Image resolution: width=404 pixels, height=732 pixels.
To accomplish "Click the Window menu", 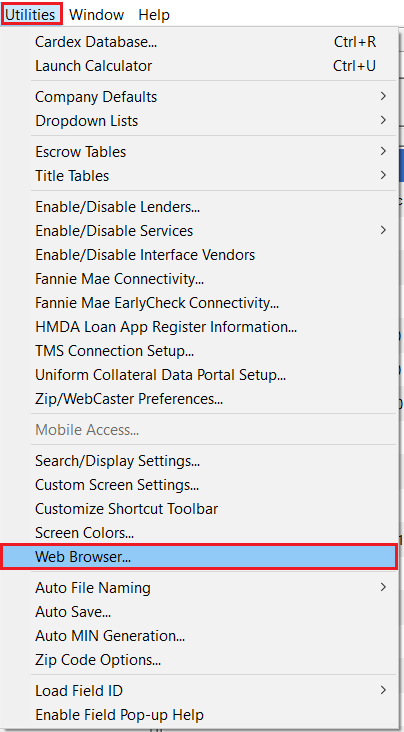I will (x=97, y=14).
